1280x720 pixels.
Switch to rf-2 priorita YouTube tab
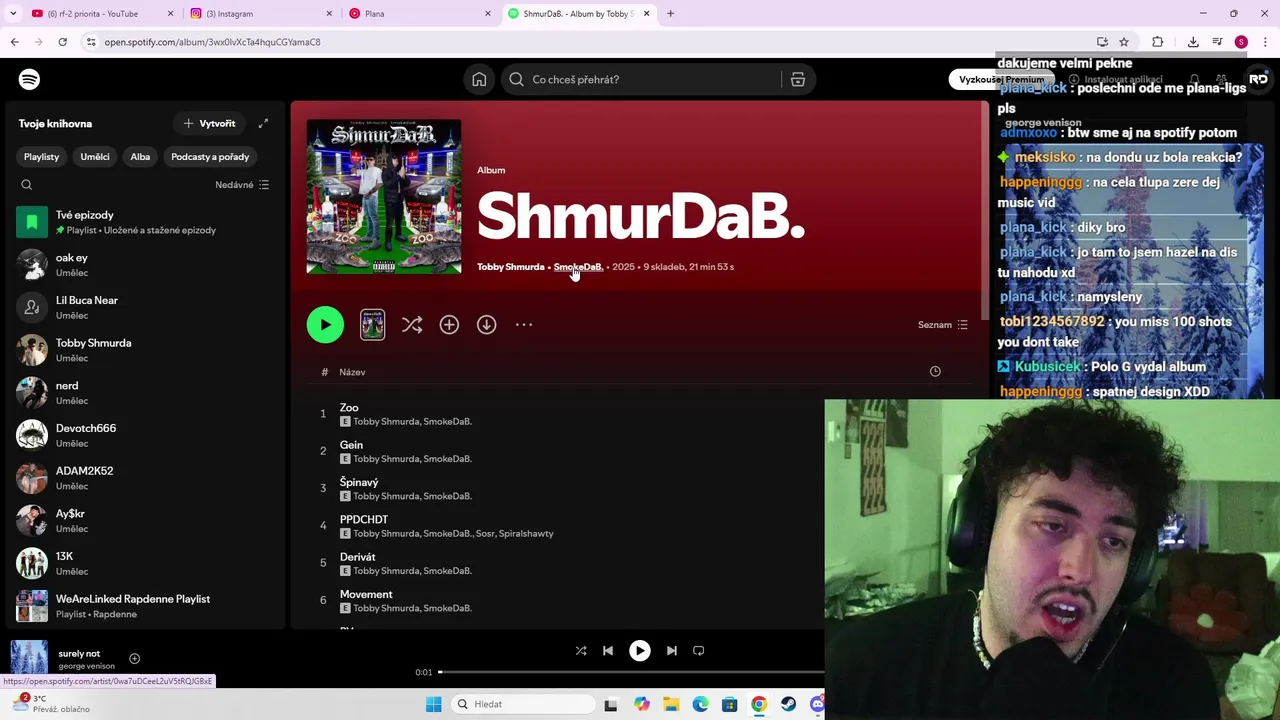coord(100,13)
